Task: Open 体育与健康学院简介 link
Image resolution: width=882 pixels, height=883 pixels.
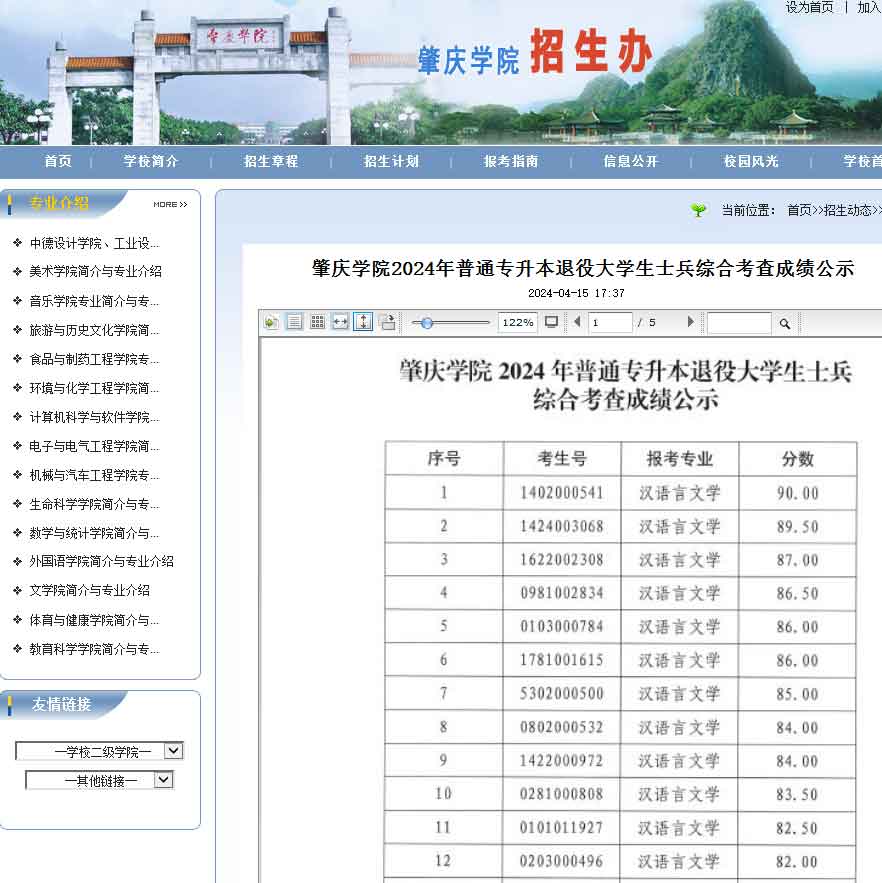Action: click(94, 621)
